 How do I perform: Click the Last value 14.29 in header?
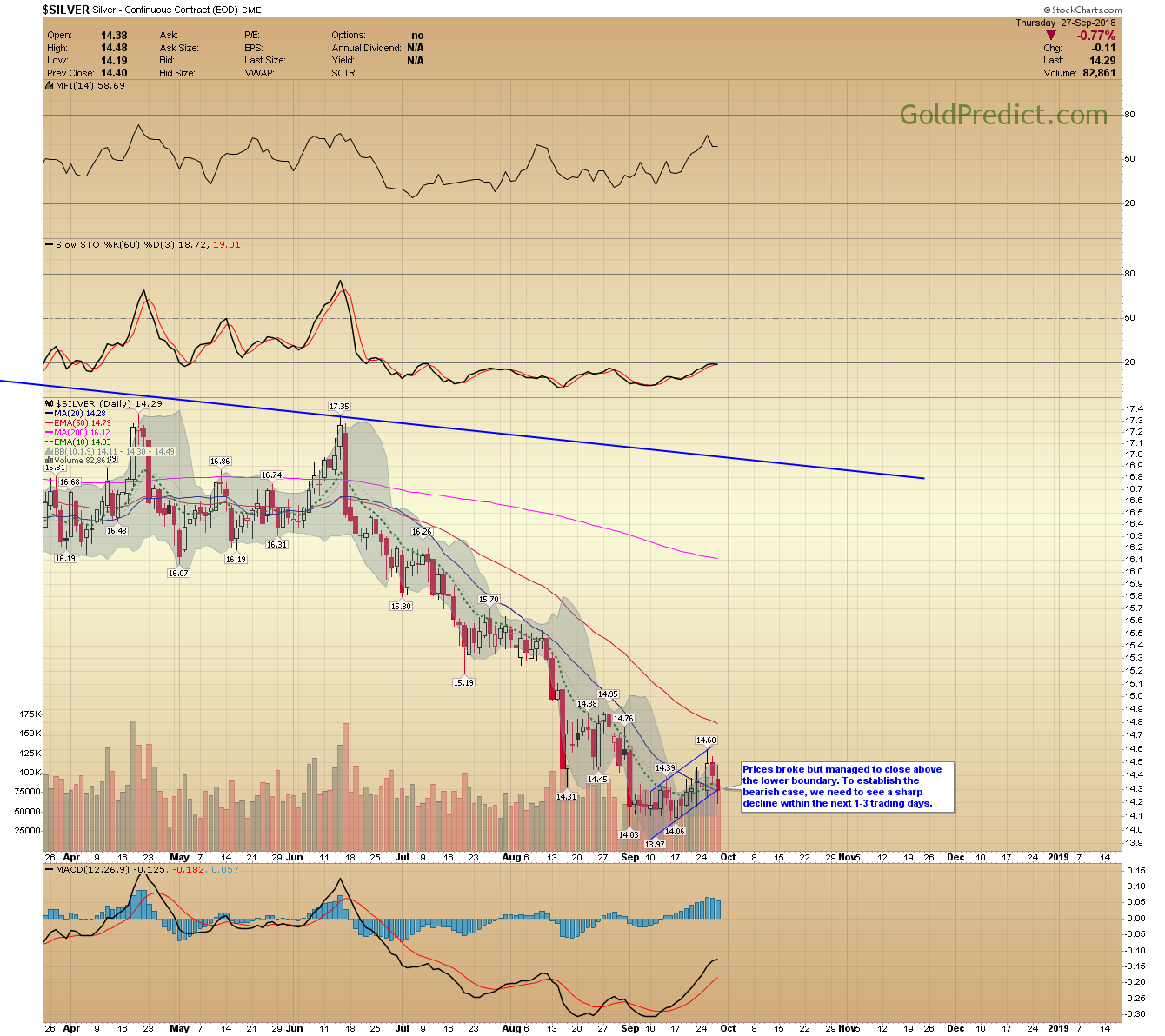tap(1103, 61)
